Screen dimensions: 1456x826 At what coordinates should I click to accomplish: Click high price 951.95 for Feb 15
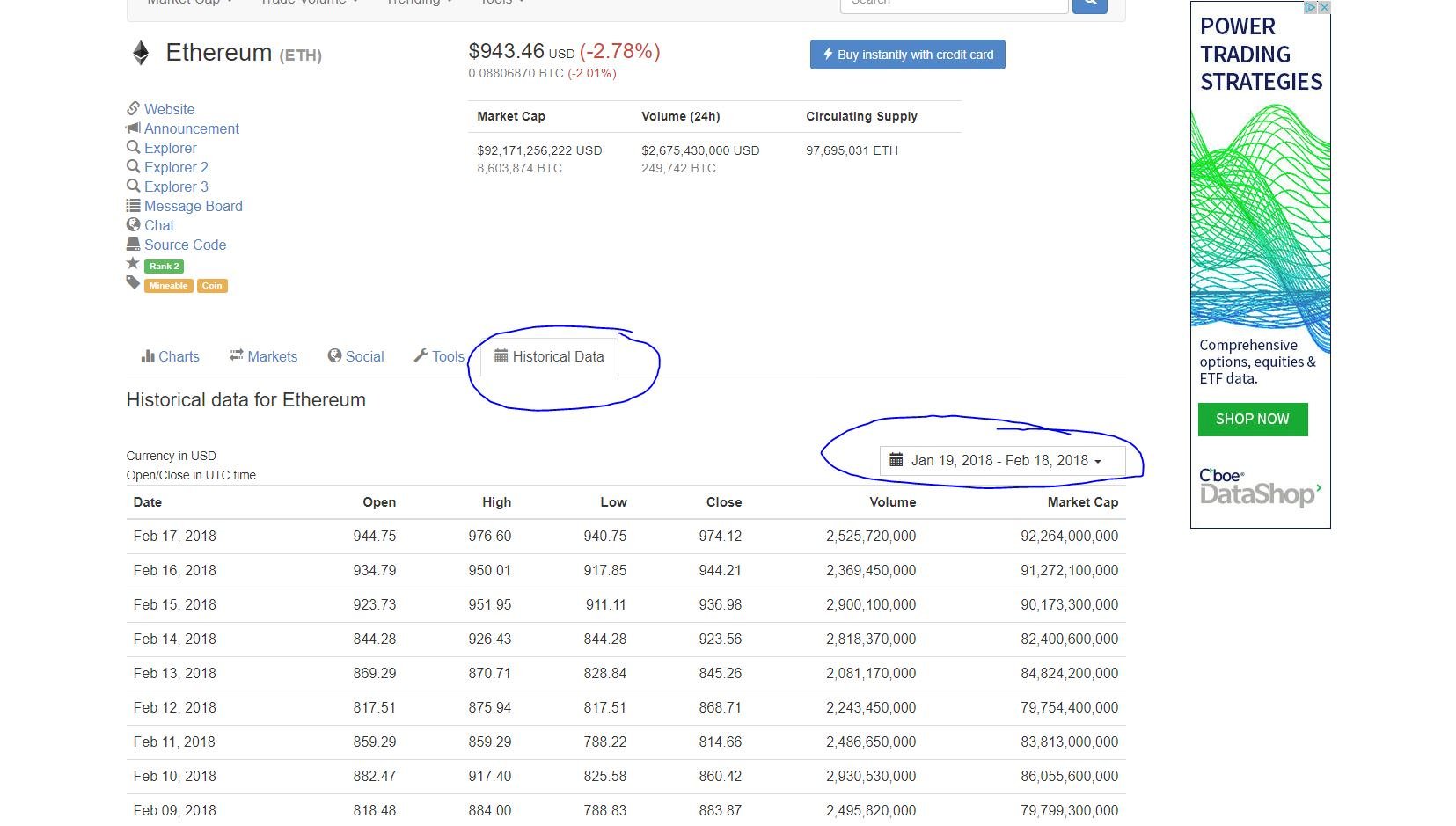click(489, 605)
